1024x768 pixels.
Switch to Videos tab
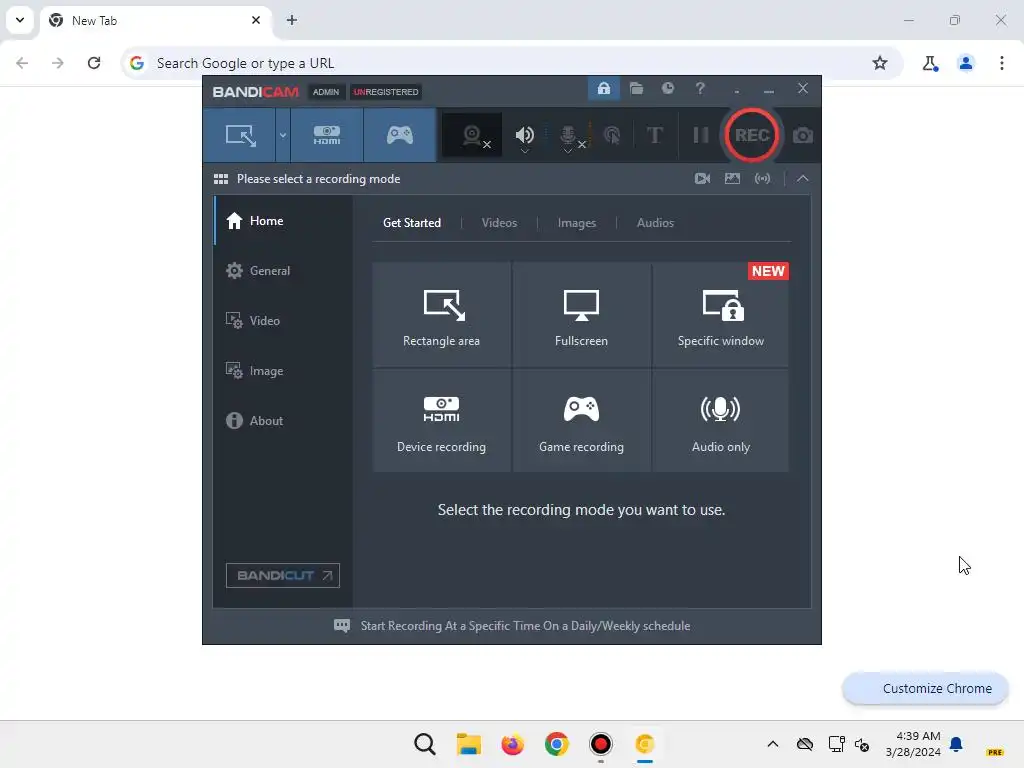point(499,223)
